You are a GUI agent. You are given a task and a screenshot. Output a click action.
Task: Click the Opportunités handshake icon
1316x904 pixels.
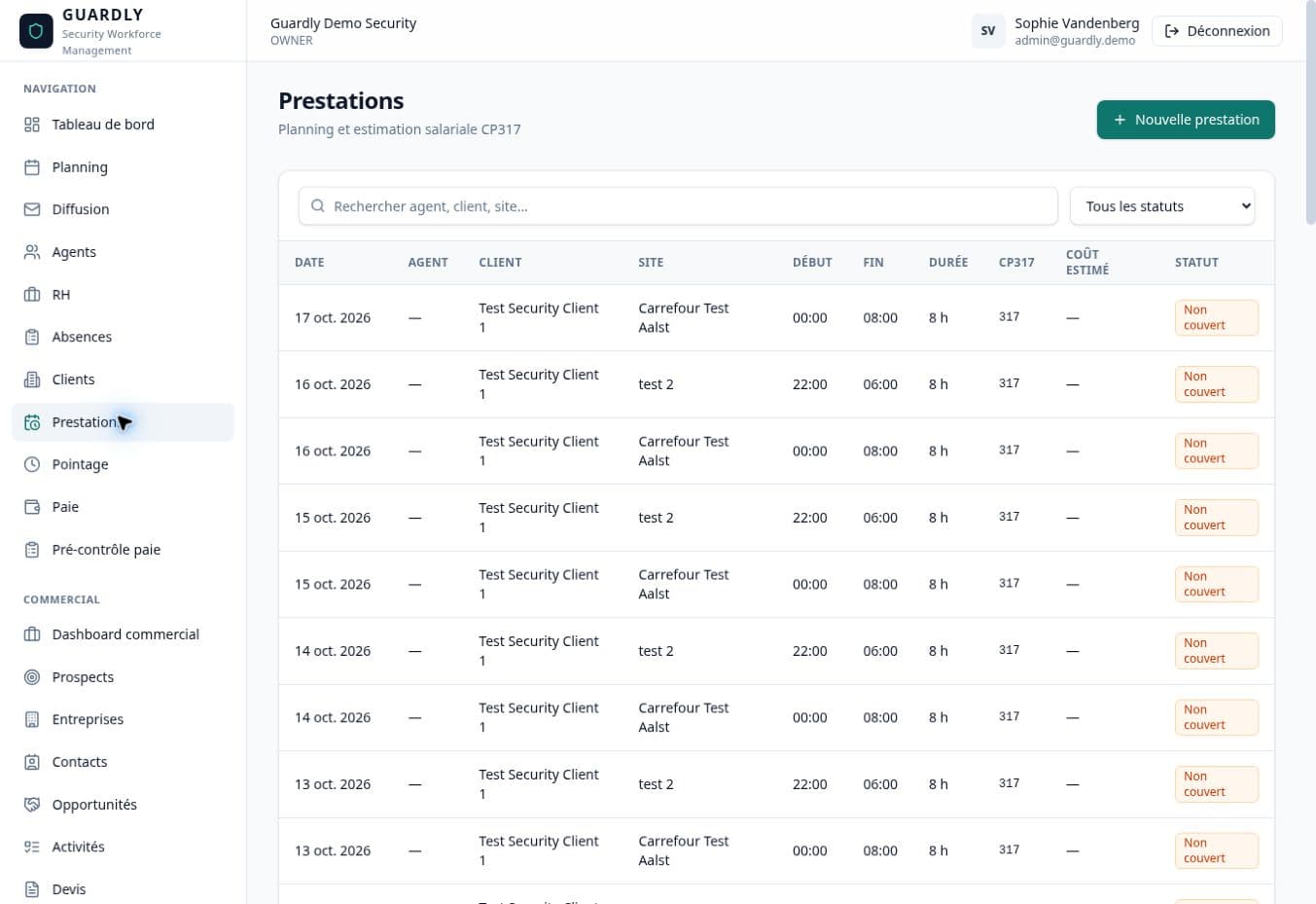[32, 805]
